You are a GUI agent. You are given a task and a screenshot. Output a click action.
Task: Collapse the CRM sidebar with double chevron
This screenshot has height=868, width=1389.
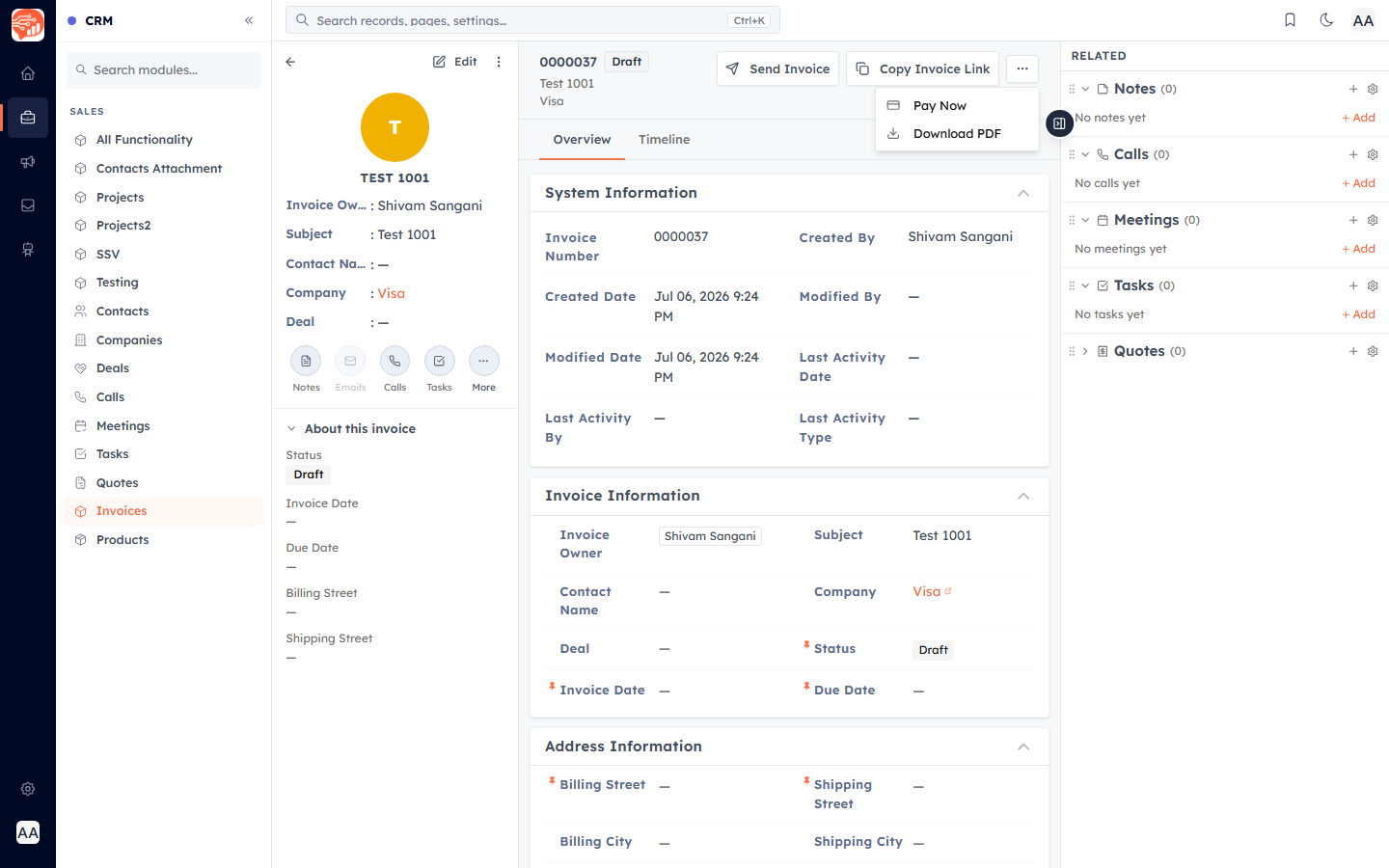[x=249, y=20]
